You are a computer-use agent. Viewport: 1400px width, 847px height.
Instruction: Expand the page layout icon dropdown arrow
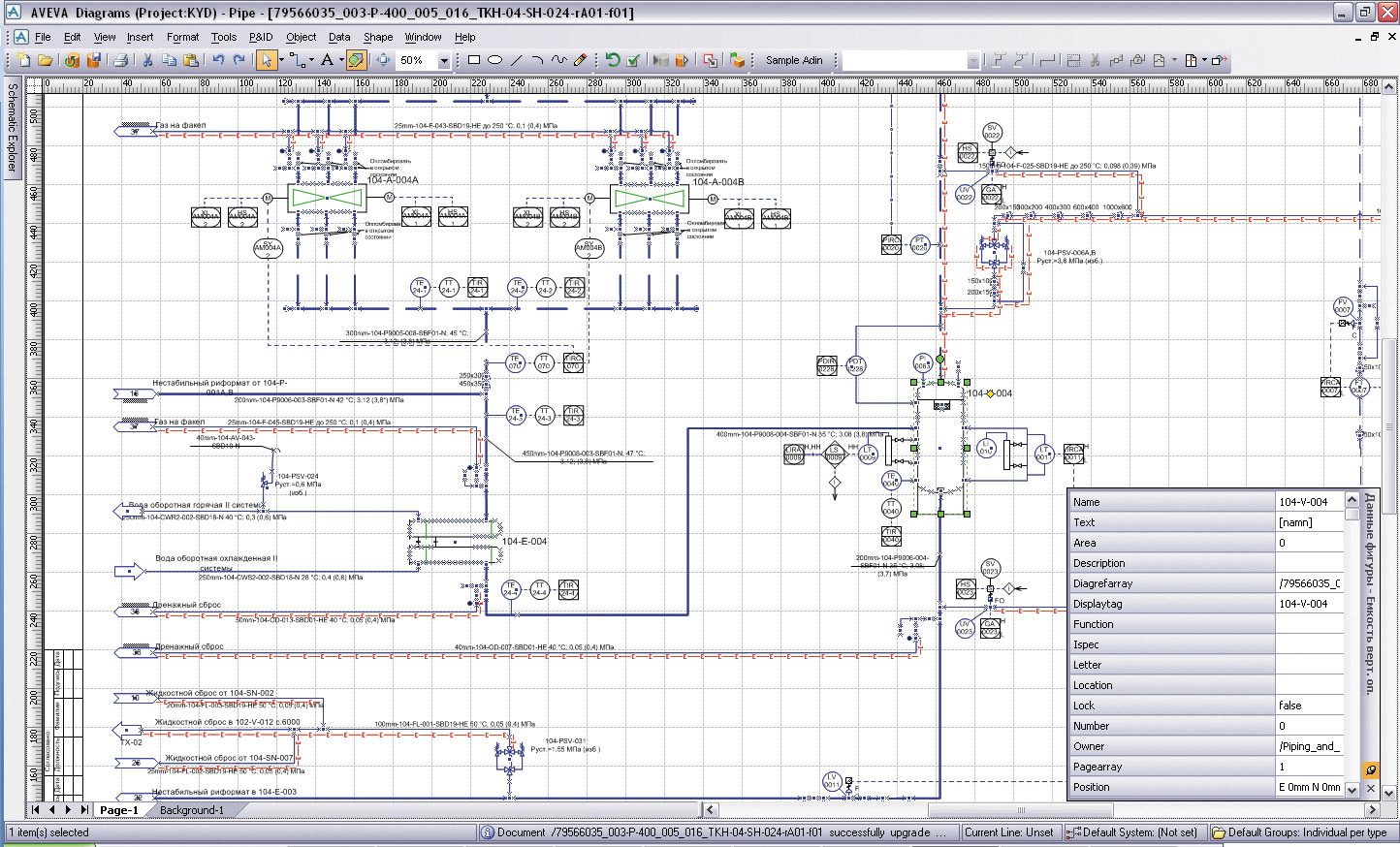coord(1204,60)
